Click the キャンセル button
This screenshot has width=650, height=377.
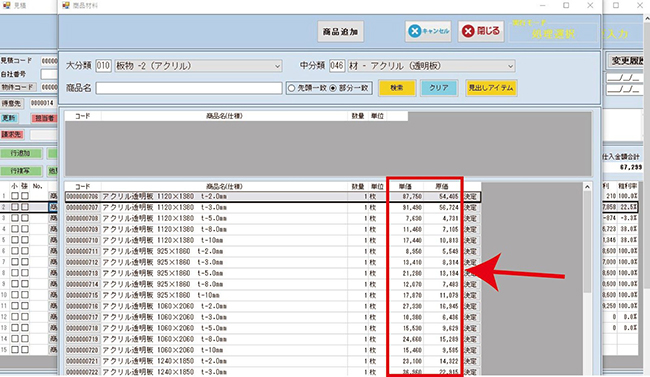[x=428, y=31]
